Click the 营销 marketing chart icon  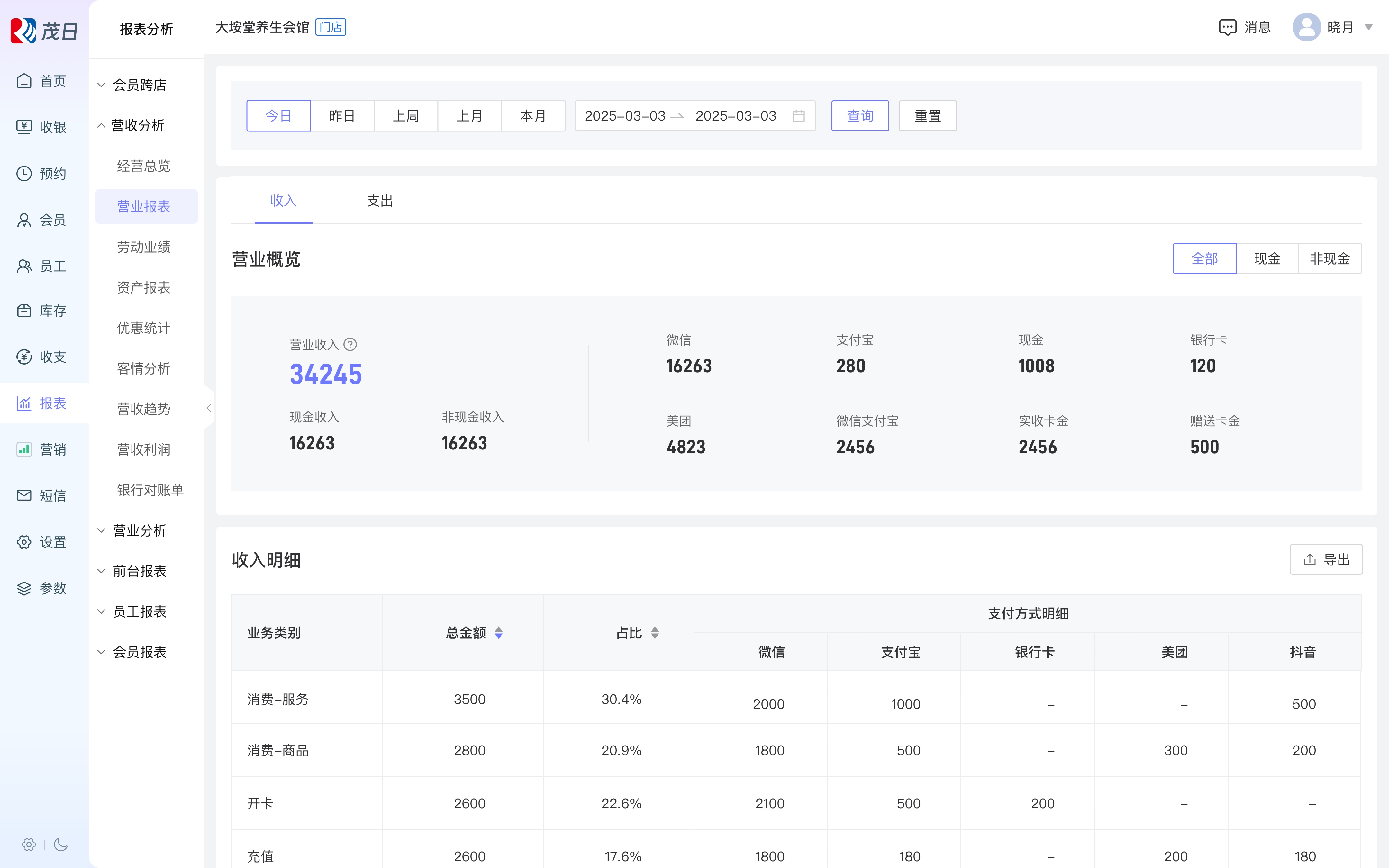tap(24, 449)
